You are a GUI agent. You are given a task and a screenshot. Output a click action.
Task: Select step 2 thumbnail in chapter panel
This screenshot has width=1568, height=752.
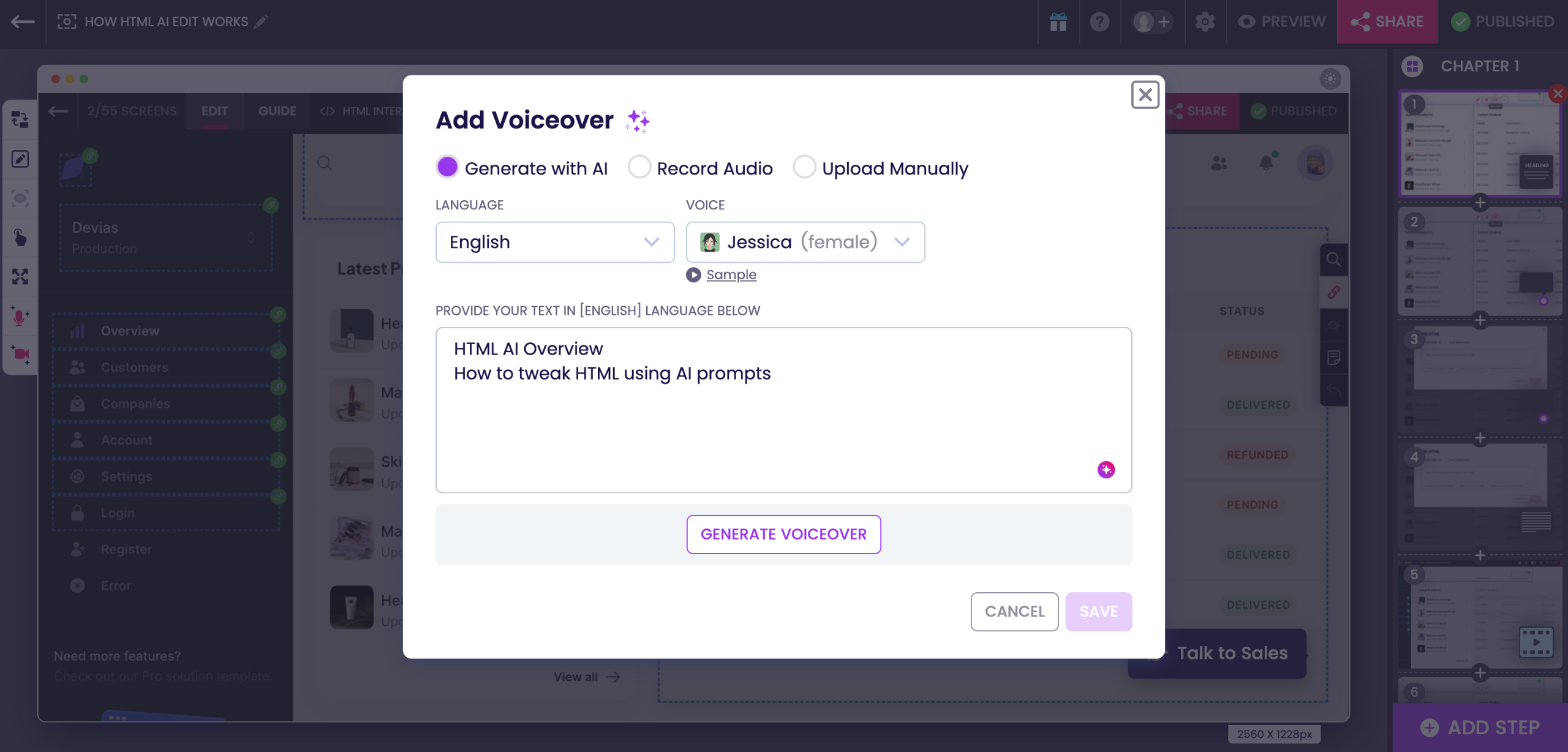tap(1479, 262)
